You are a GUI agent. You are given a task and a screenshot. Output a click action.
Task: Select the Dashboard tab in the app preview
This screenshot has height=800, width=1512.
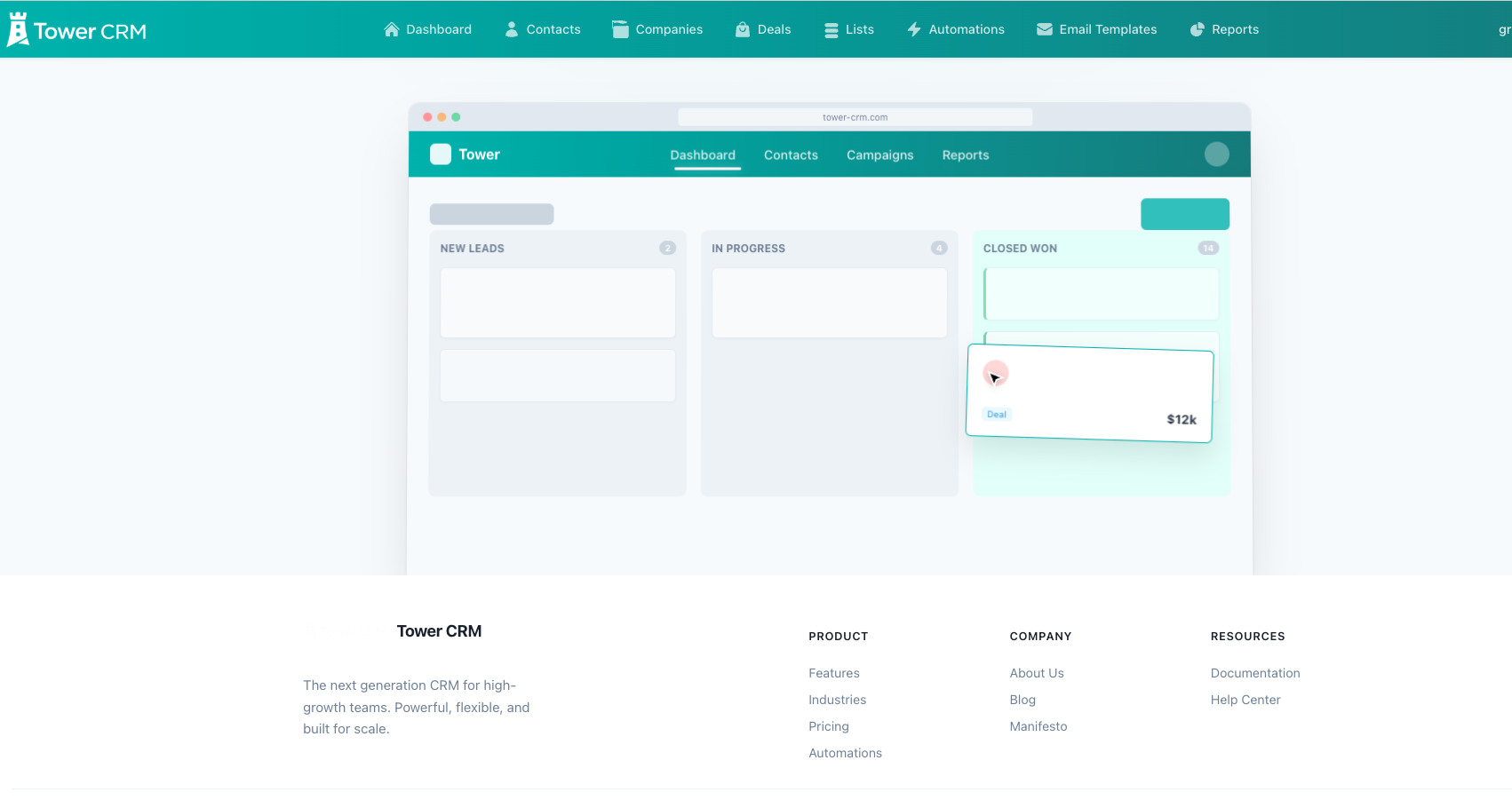704,154
